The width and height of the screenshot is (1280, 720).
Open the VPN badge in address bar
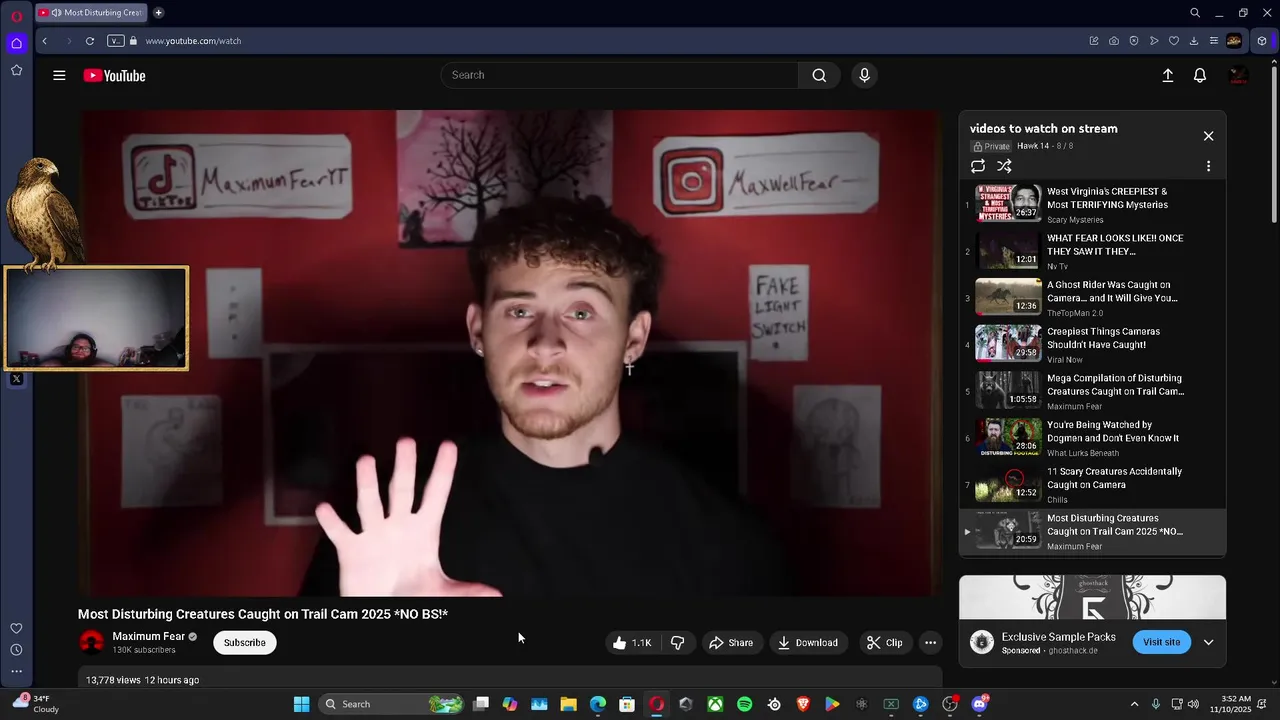[115, 41]
